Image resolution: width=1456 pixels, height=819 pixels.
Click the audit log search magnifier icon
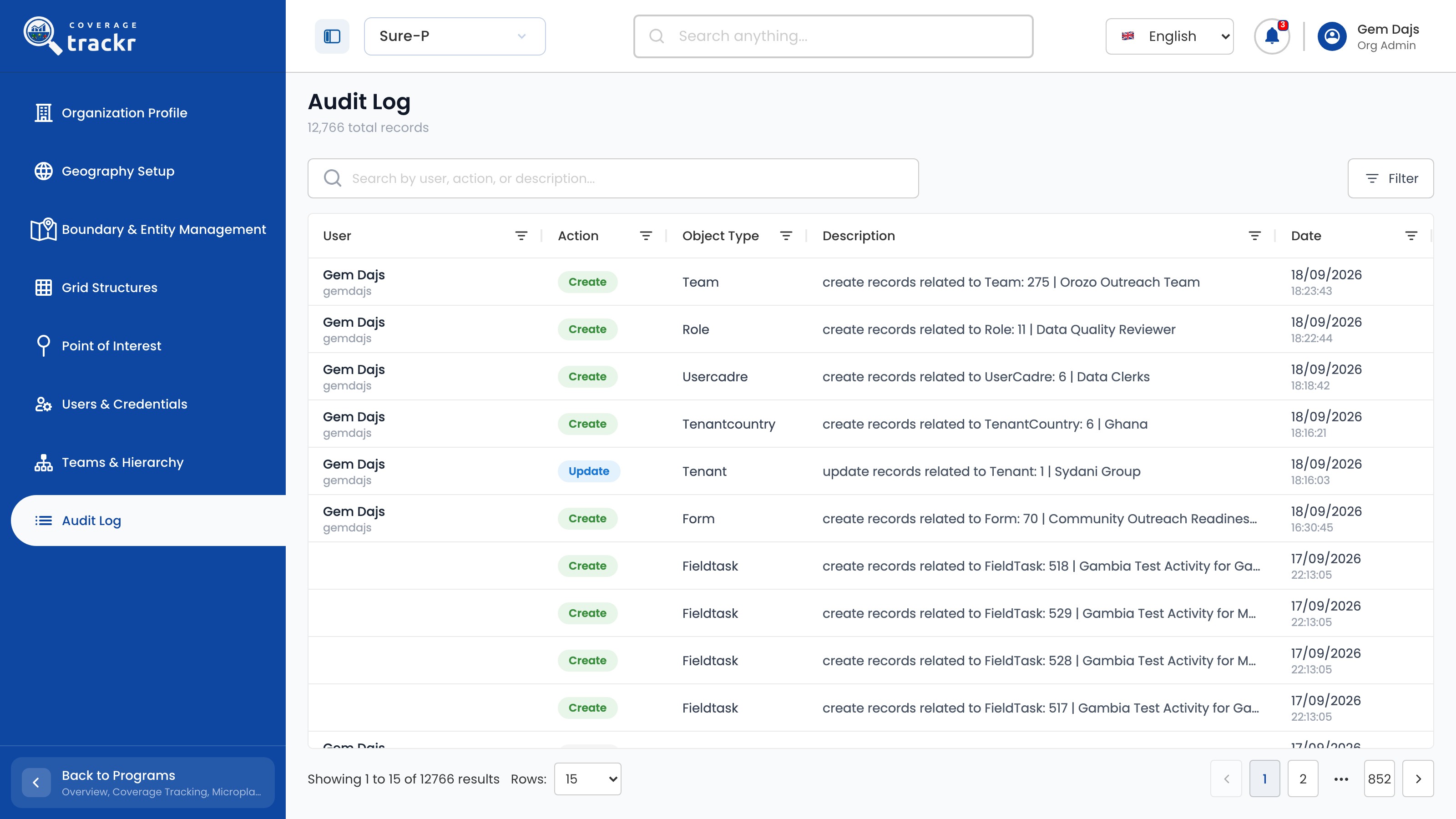coord(332,178)
